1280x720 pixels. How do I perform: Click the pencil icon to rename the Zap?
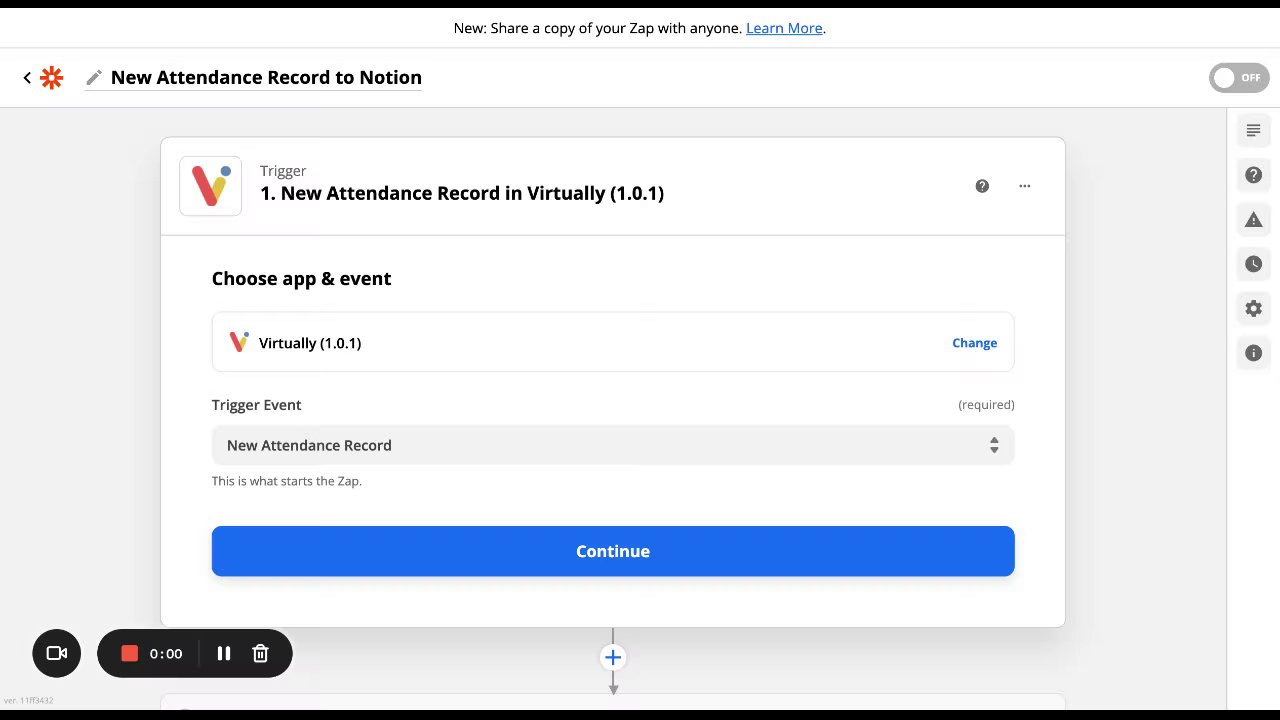coord(94,78)
